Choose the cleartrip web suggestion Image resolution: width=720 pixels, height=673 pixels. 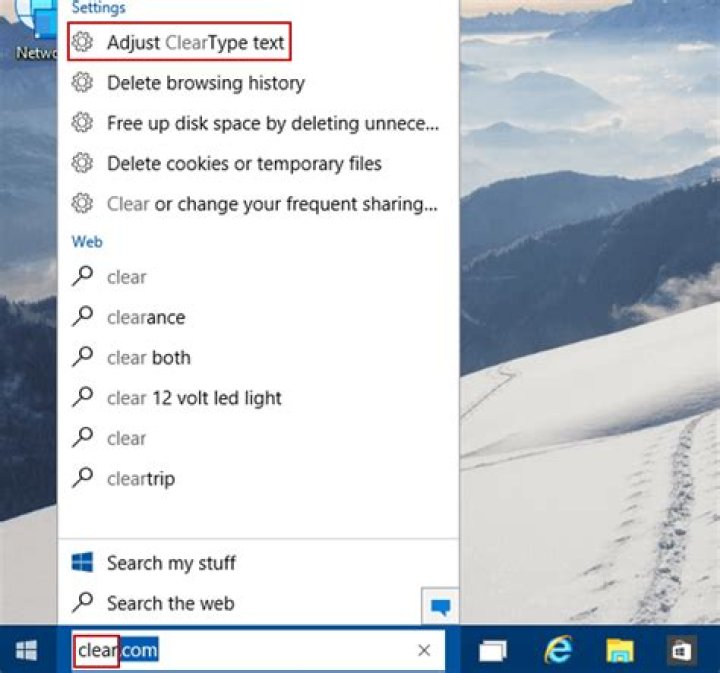[258, 478]
